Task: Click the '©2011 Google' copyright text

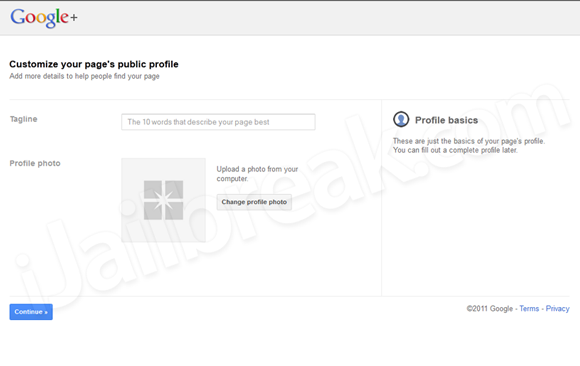Action: [490, 309]
